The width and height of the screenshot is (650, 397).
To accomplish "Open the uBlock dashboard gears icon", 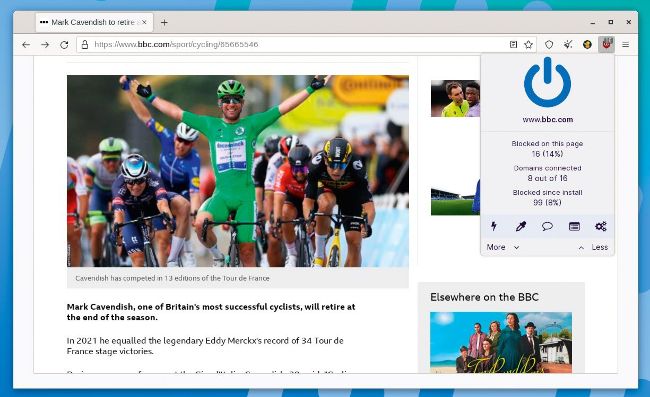I will [x=601, y=226].
